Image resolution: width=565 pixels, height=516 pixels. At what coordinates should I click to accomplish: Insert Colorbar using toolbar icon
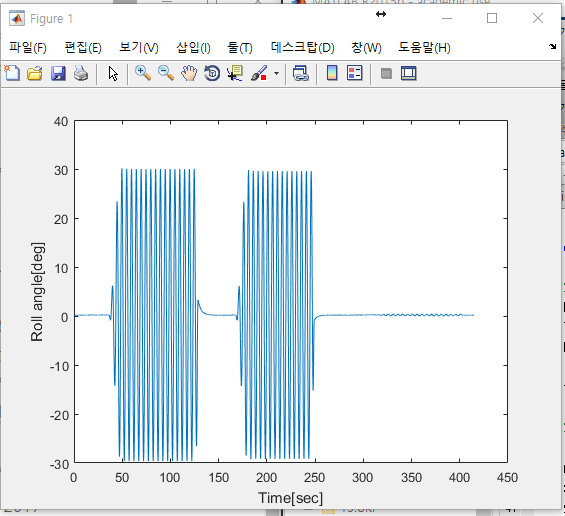pos(332,73)
